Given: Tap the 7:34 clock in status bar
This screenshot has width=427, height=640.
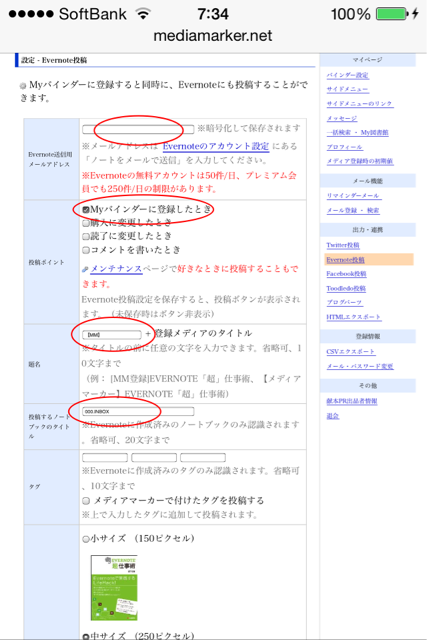Looking at the screenshot, I should (213, 14).
